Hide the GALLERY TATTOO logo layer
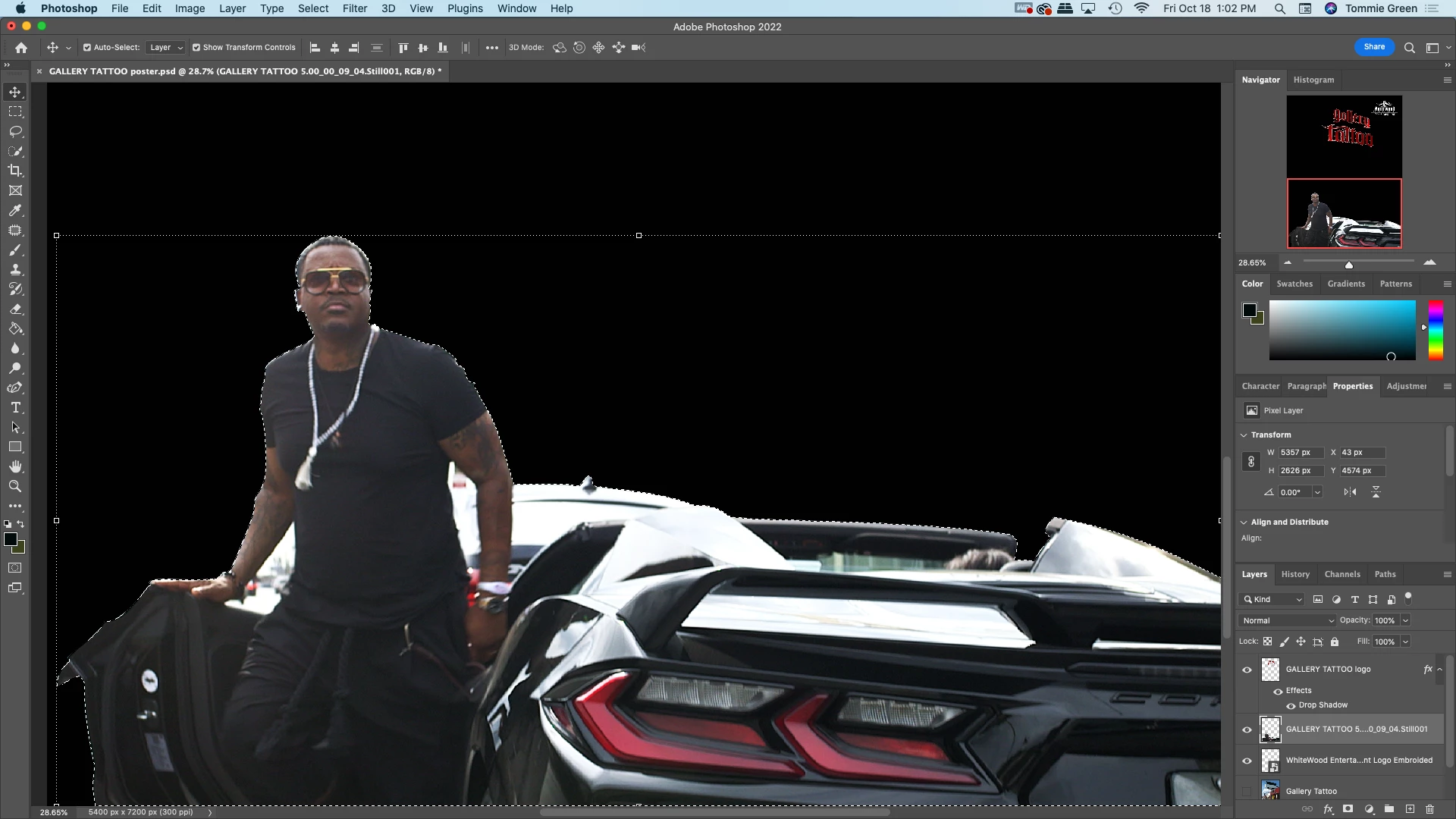 tap(1247, 670)
